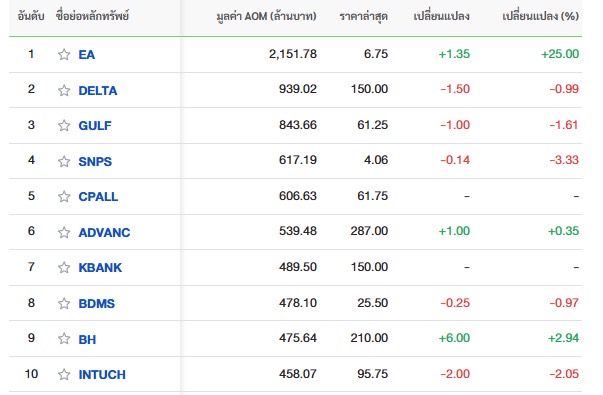Image resolution: width=603 pixels, height=395 pixels.
Task: Sort by เปลี่ยนแปลง (%) column header
Action: coord(540,16)
